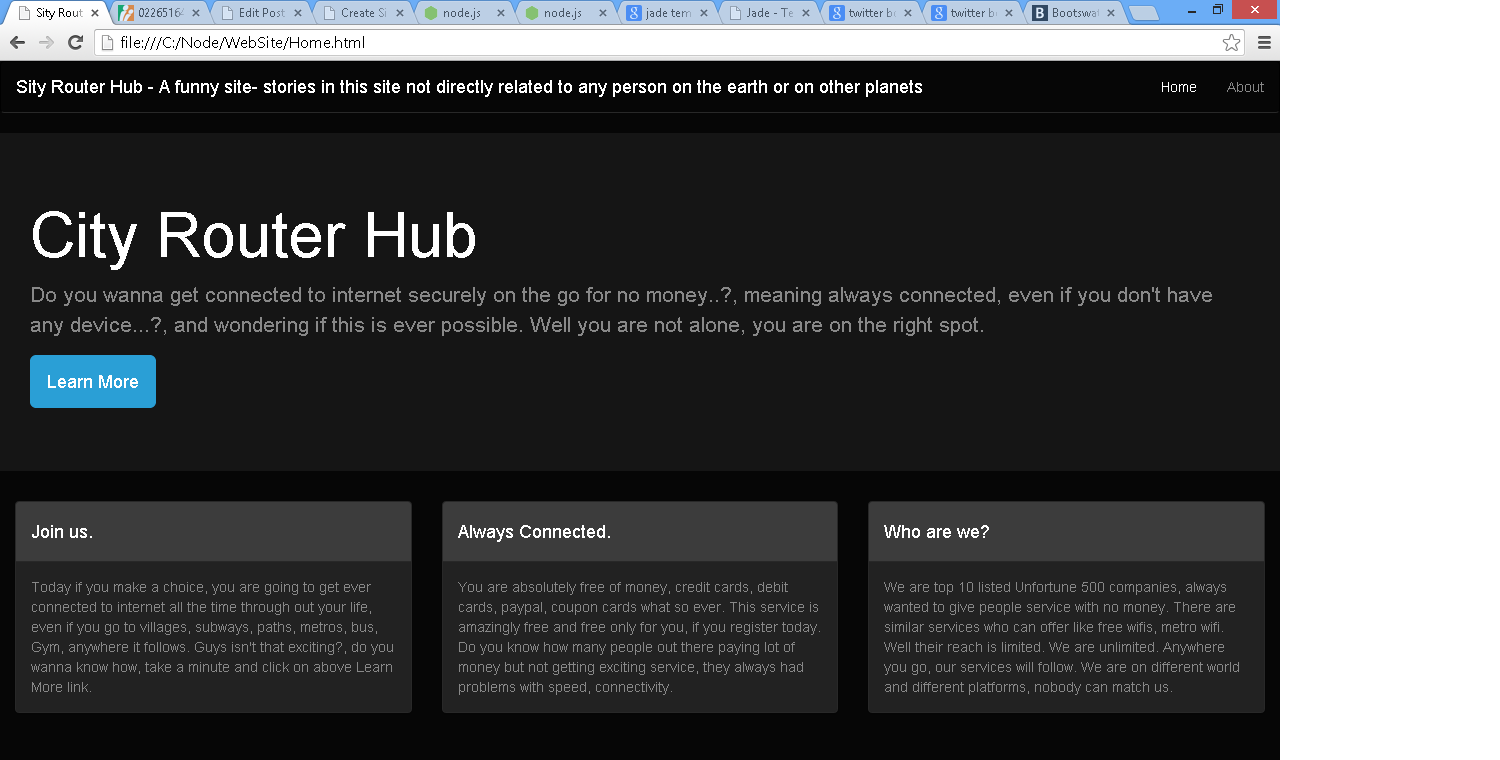Restore down the Chrome window
This screenshot has height=760, width=1500.
pyautogui.click(x=1217, y=9)
